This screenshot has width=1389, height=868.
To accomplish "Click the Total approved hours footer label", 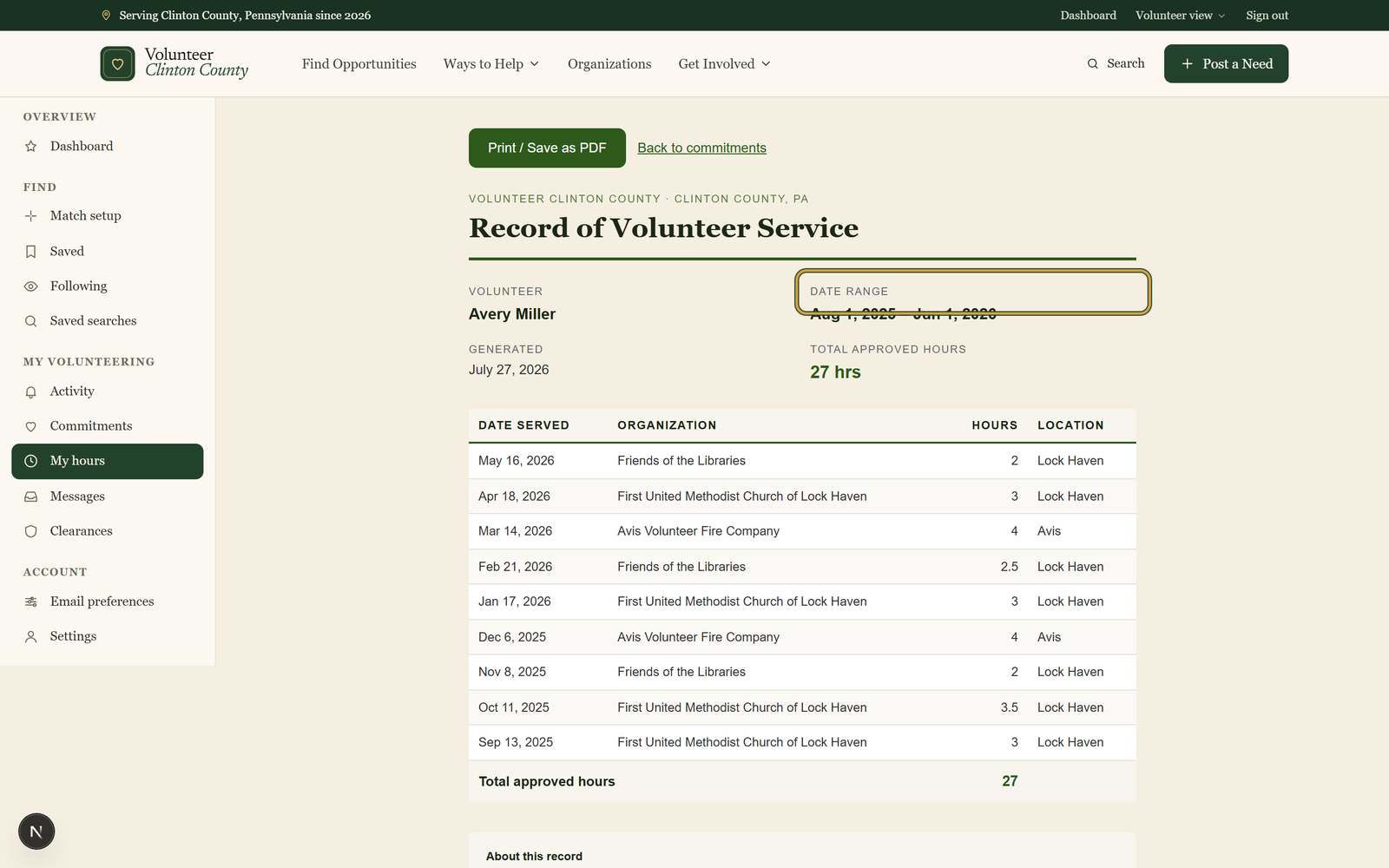I will pos(547,781).
